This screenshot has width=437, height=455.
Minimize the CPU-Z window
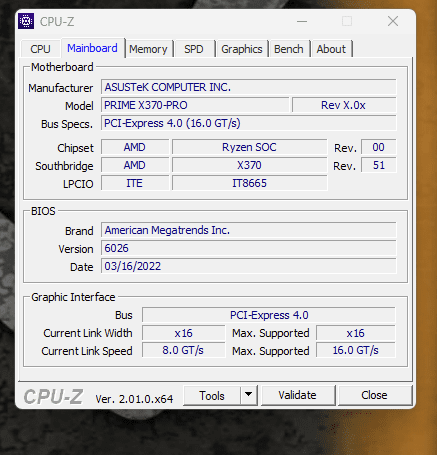302,22
